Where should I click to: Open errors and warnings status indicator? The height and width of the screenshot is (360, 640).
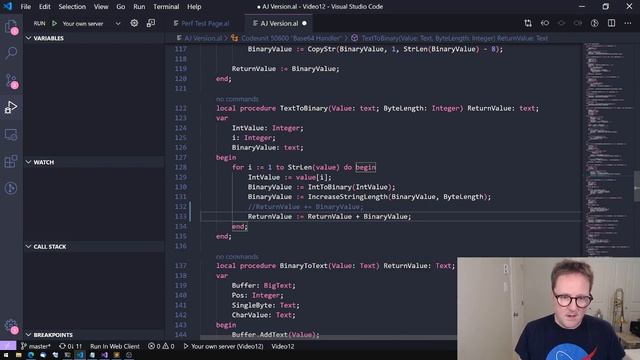(x=161, y=346)
